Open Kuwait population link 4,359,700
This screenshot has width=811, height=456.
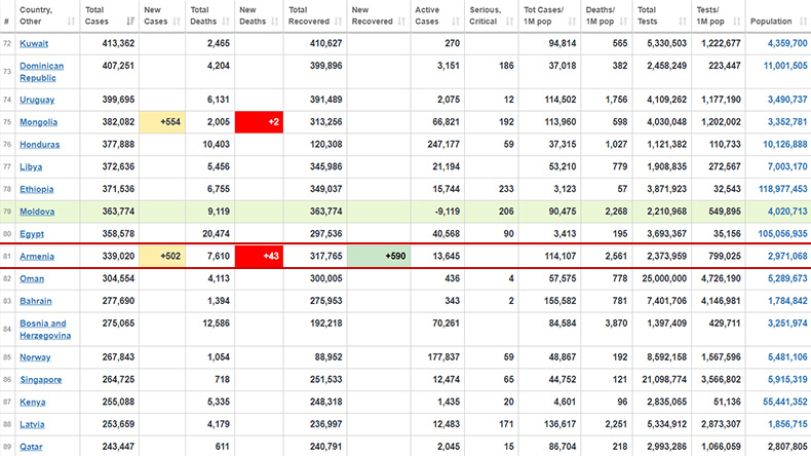point(787,43)
